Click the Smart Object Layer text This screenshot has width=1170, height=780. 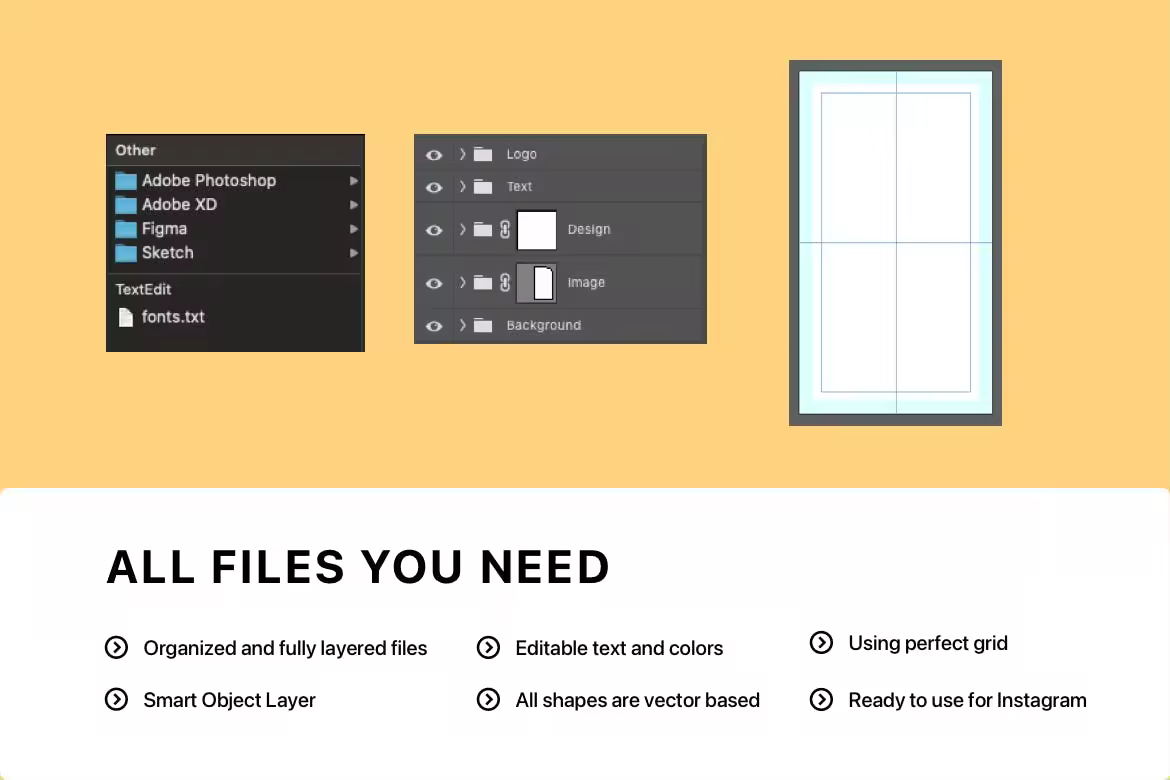[229, 700]
